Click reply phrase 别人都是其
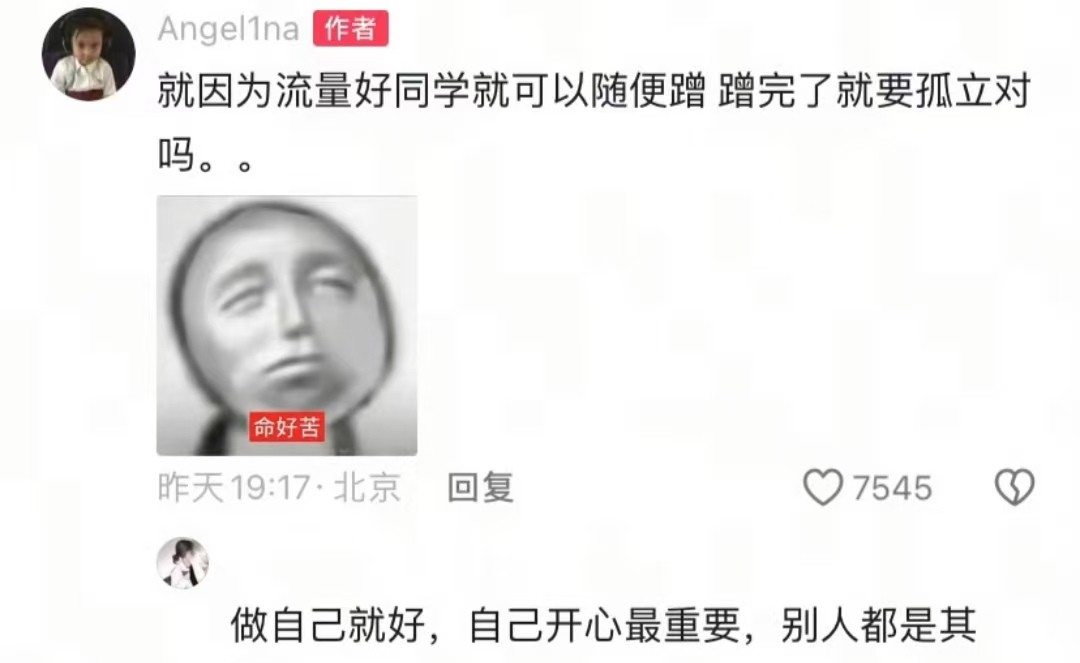Image resolution: width=1080 pixels, height=663 pixels. pyautogui.click(x=878, y=625)
